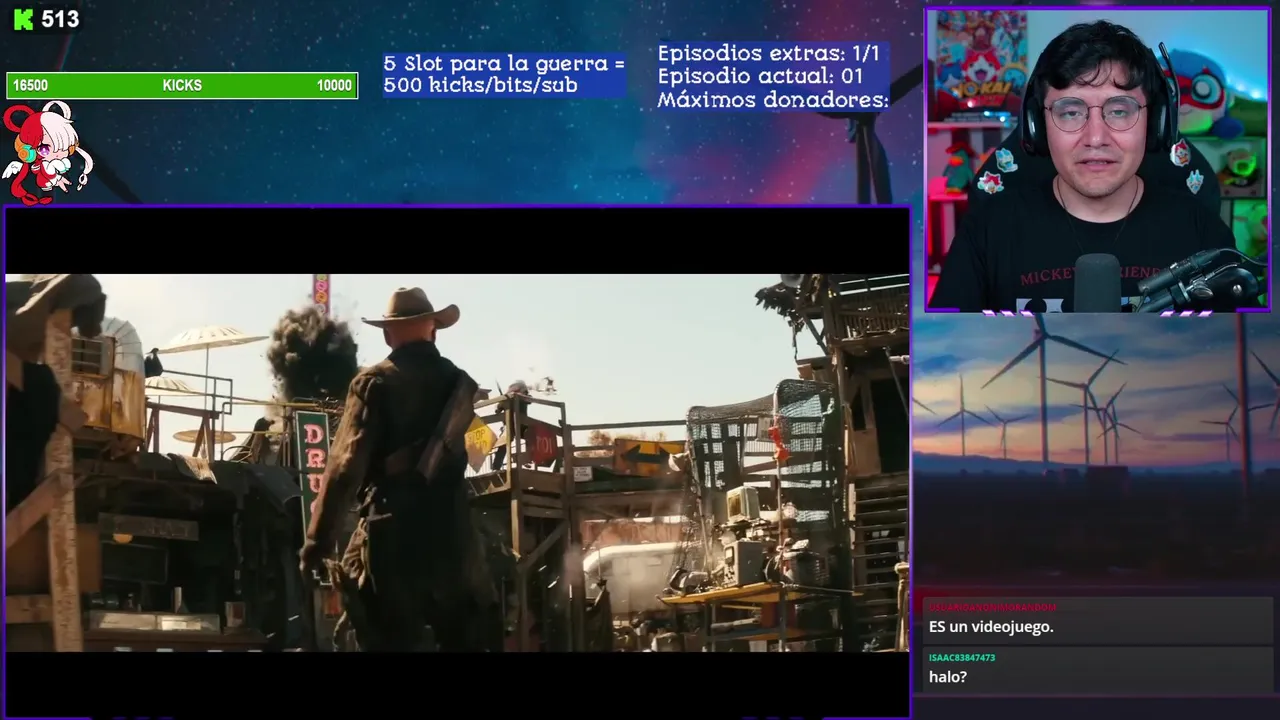
Task: Click the 16500 value on goal bar
Action: [x=30, y=86]
